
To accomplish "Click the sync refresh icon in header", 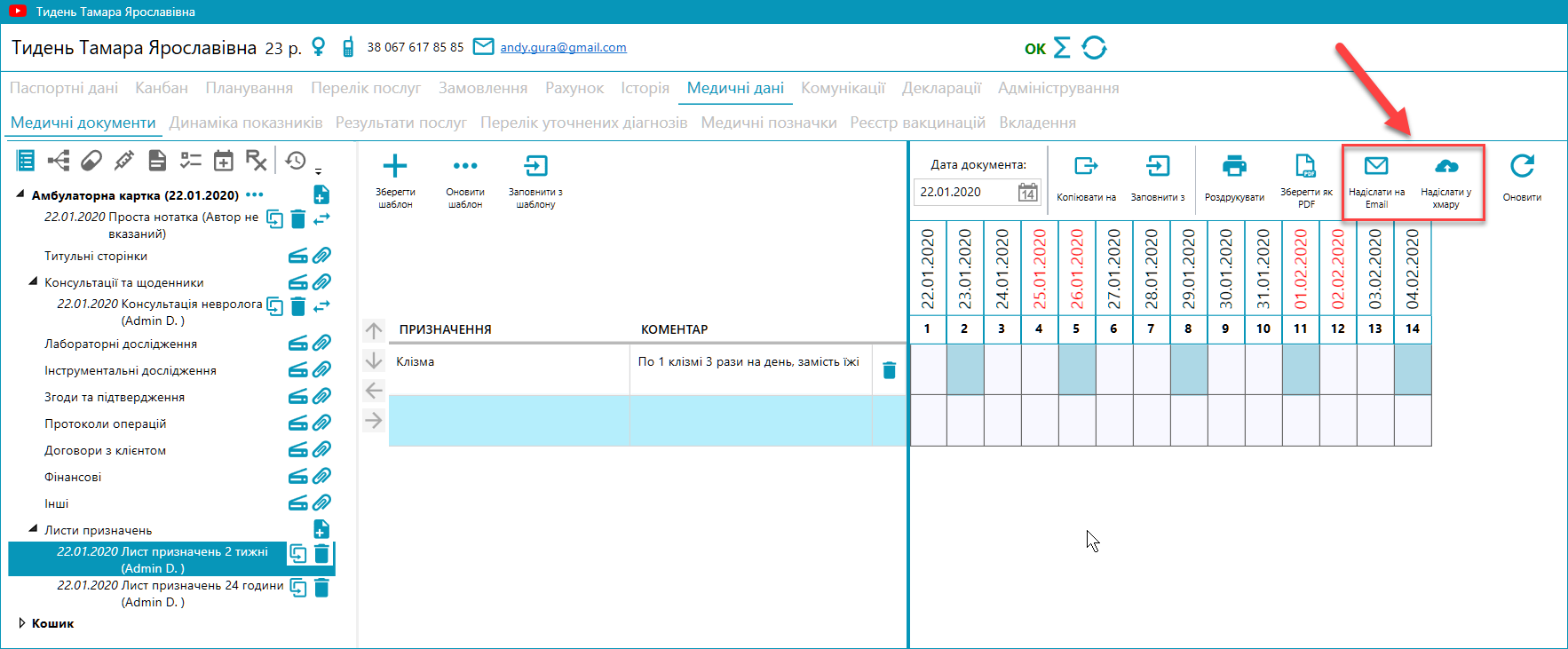I will point(1094,48).
